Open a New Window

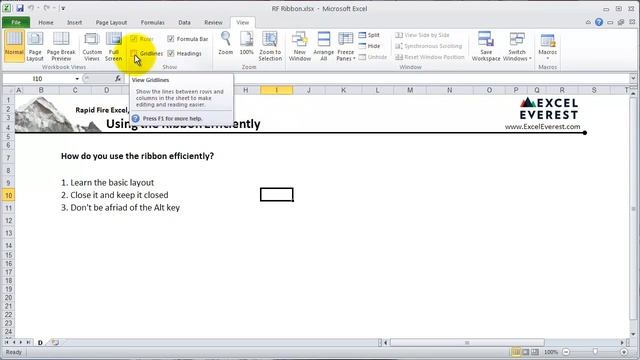coord(300,46)
